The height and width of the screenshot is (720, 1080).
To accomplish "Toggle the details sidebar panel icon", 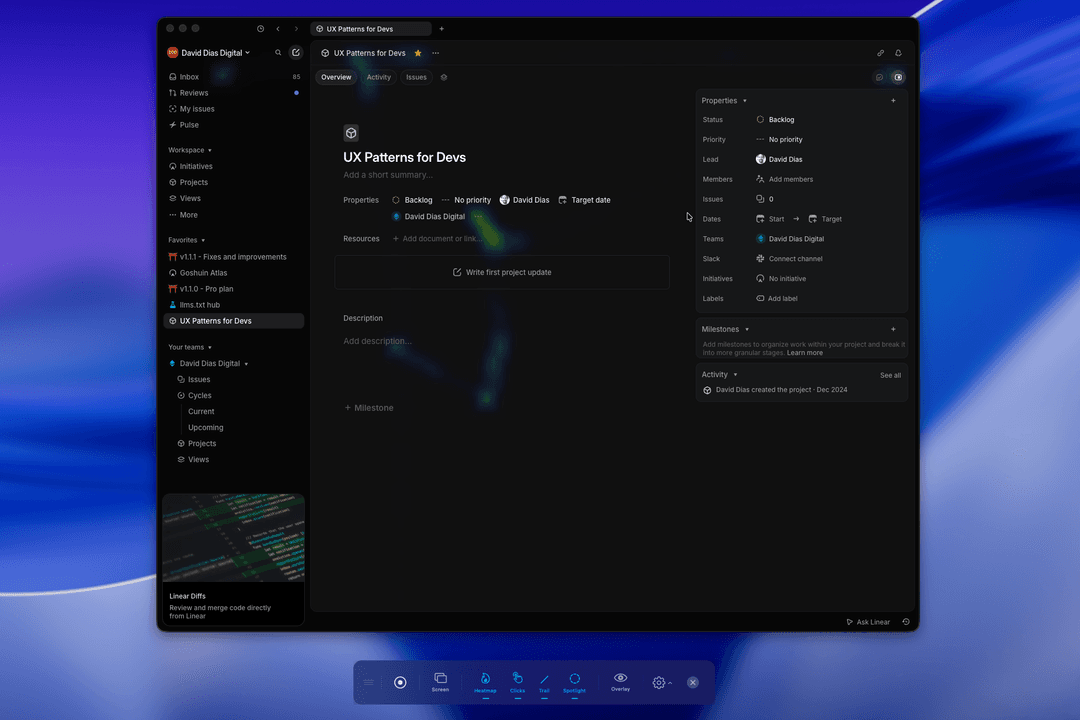I will [898, 77].
